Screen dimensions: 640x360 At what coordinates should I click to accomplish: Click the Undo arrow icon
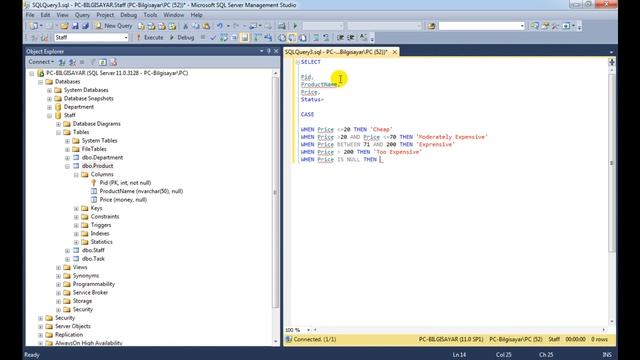pyautogui.click(x=220, y=26)
